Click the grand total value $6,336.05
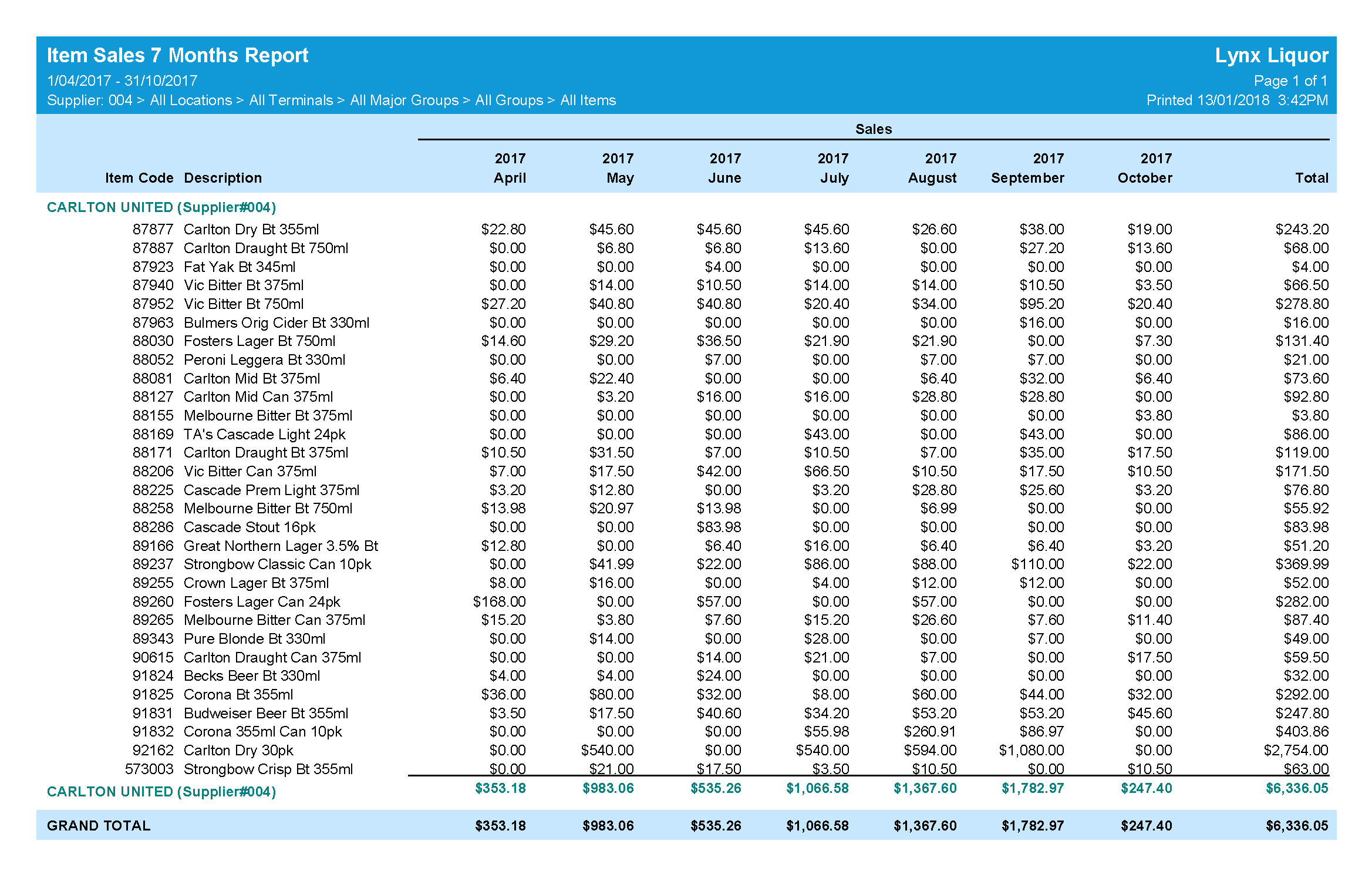1372x881 pixels. pyautogui.click(x=1296, y=825)
